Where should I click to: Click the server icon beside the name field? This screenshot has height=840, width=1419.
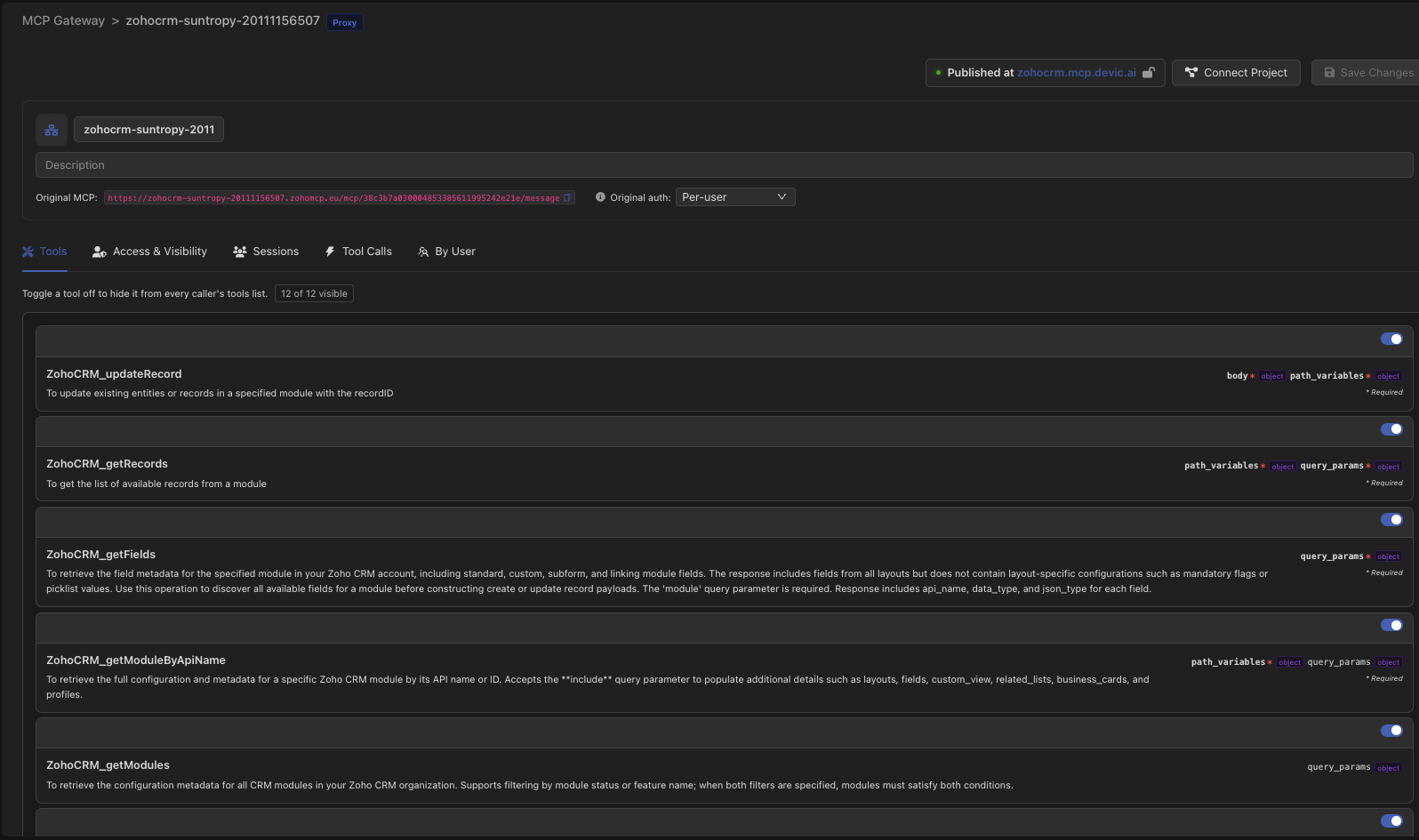52,130
